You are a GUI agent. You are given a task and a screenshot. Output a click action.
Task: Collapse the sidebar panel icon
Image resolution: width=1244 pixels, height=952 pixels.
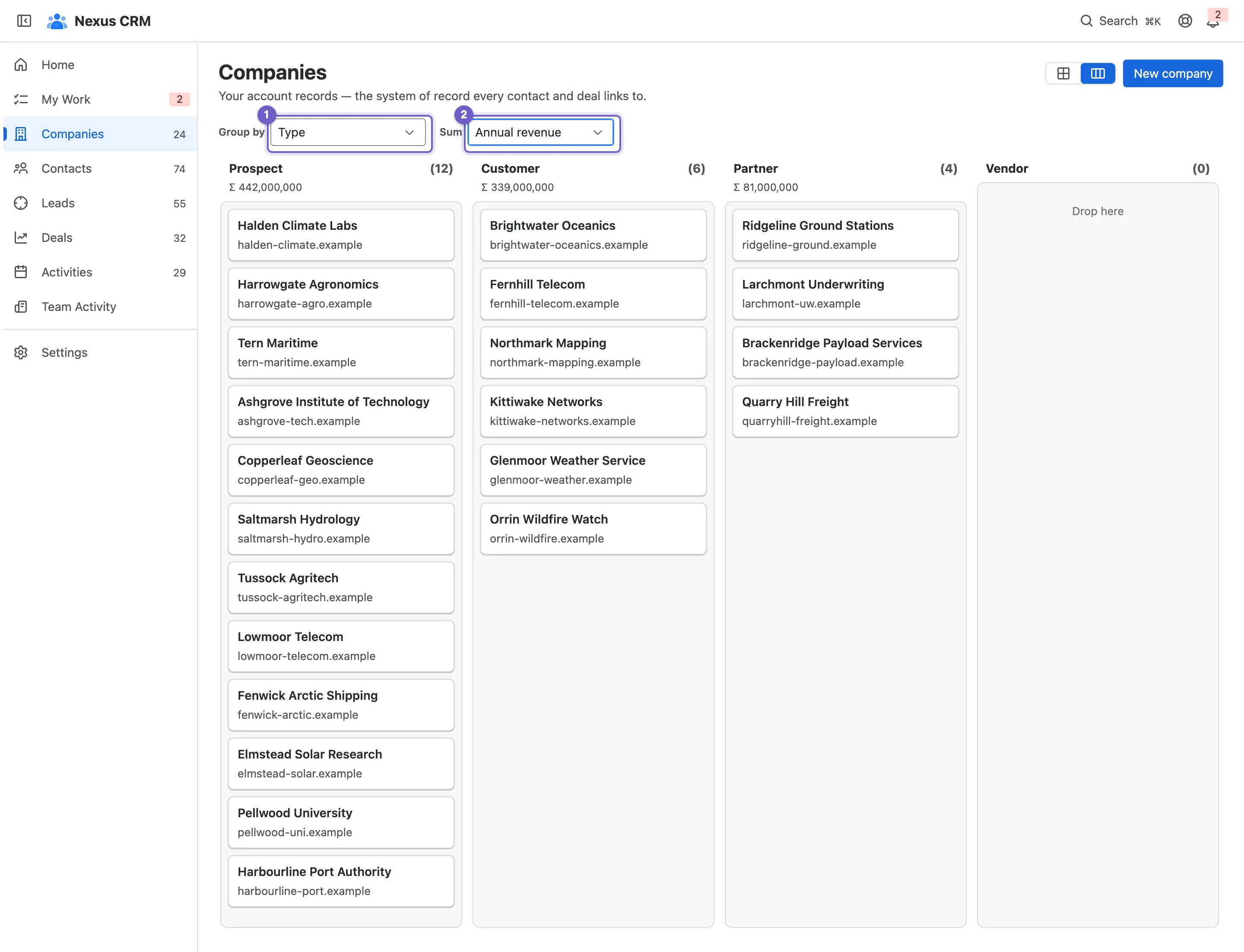tap(24, 21)
